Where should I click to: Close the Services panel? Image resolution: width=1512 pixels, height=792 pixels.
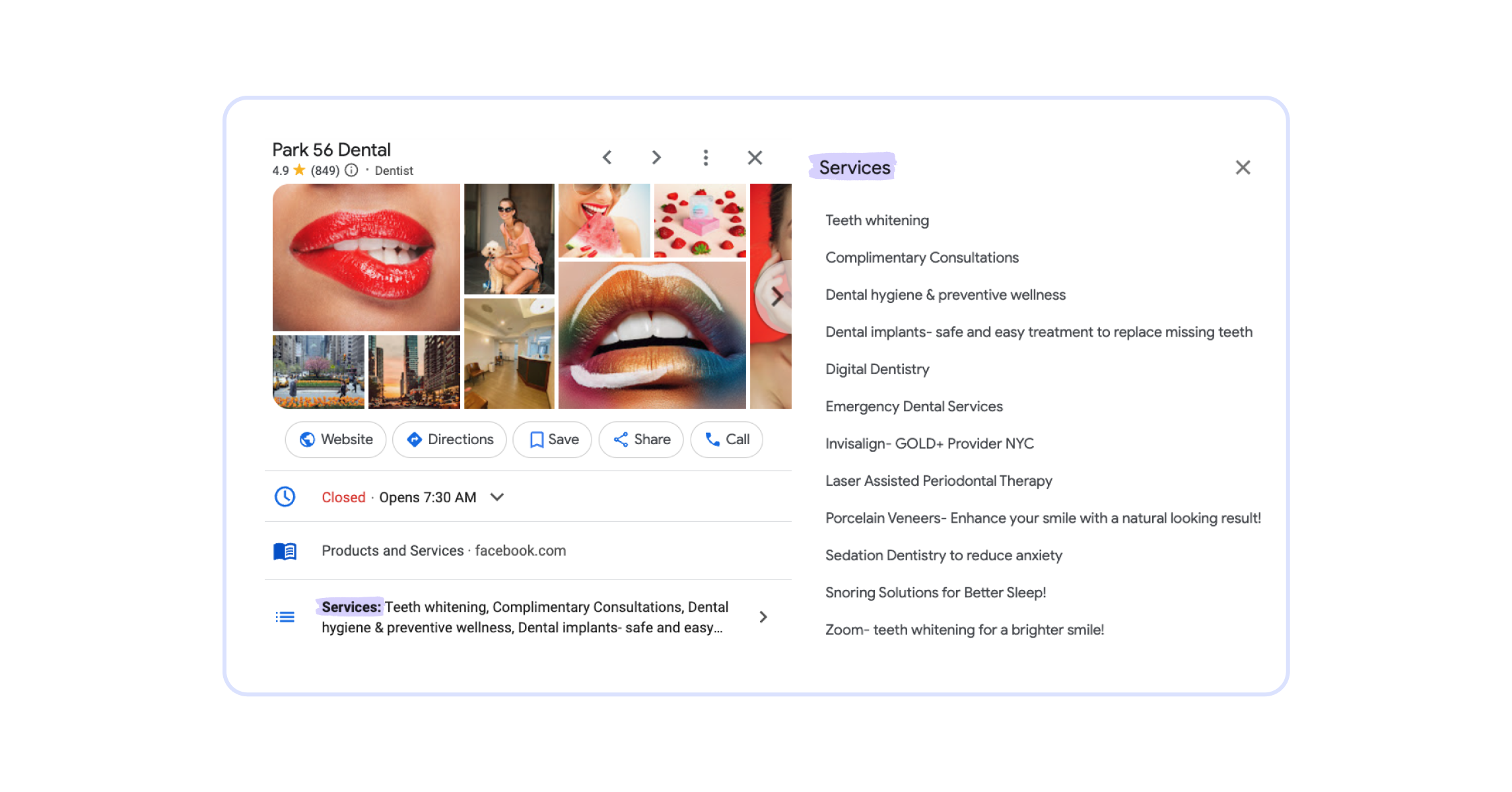[1243, 167]
